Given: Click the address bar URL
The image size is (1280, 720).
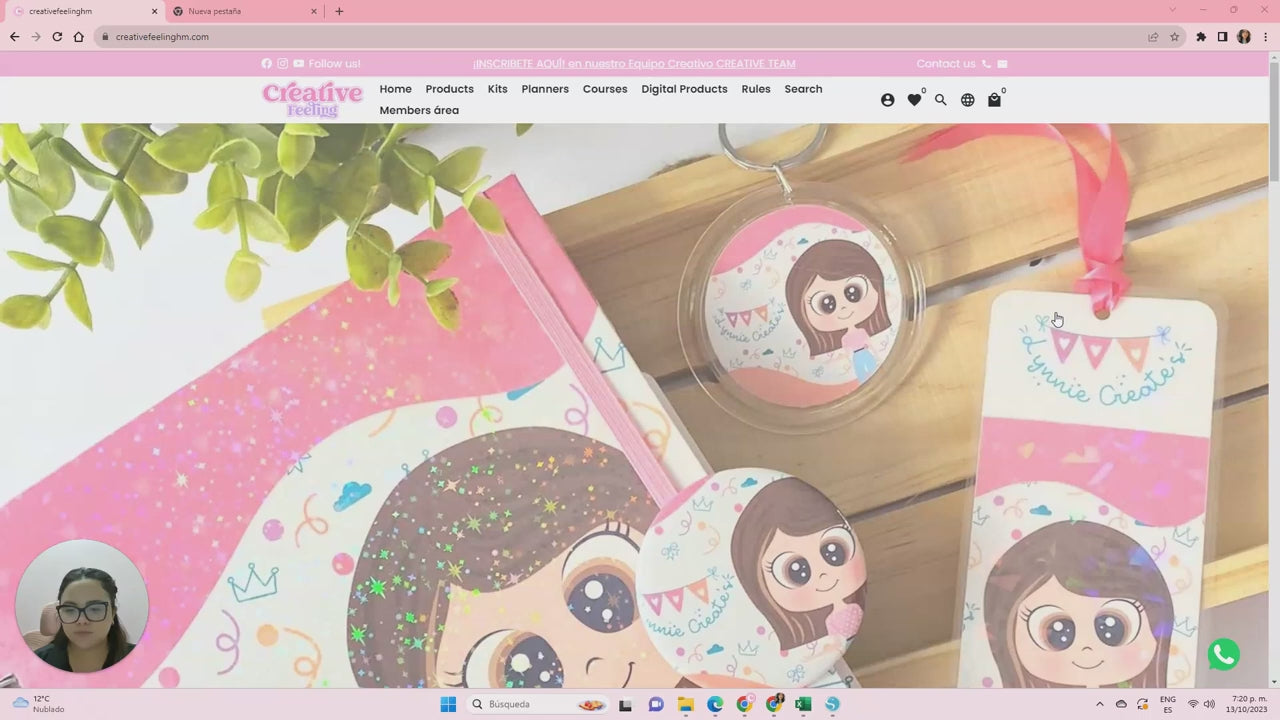Looking at the screenshot, I should [x=162, y=37].
